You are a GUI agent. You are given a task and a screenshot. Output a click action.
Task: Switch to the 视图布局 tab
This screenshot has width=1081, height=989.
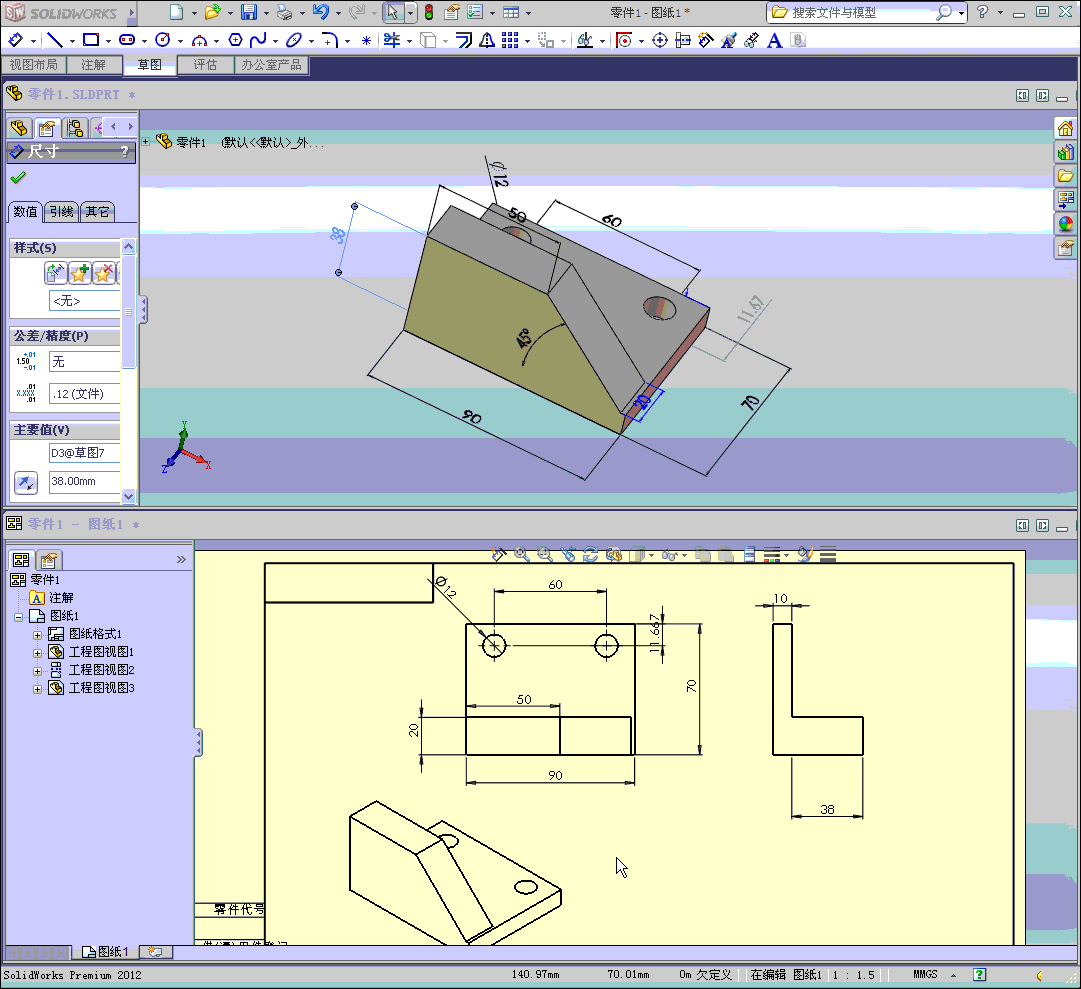click(x=34, y=65)
